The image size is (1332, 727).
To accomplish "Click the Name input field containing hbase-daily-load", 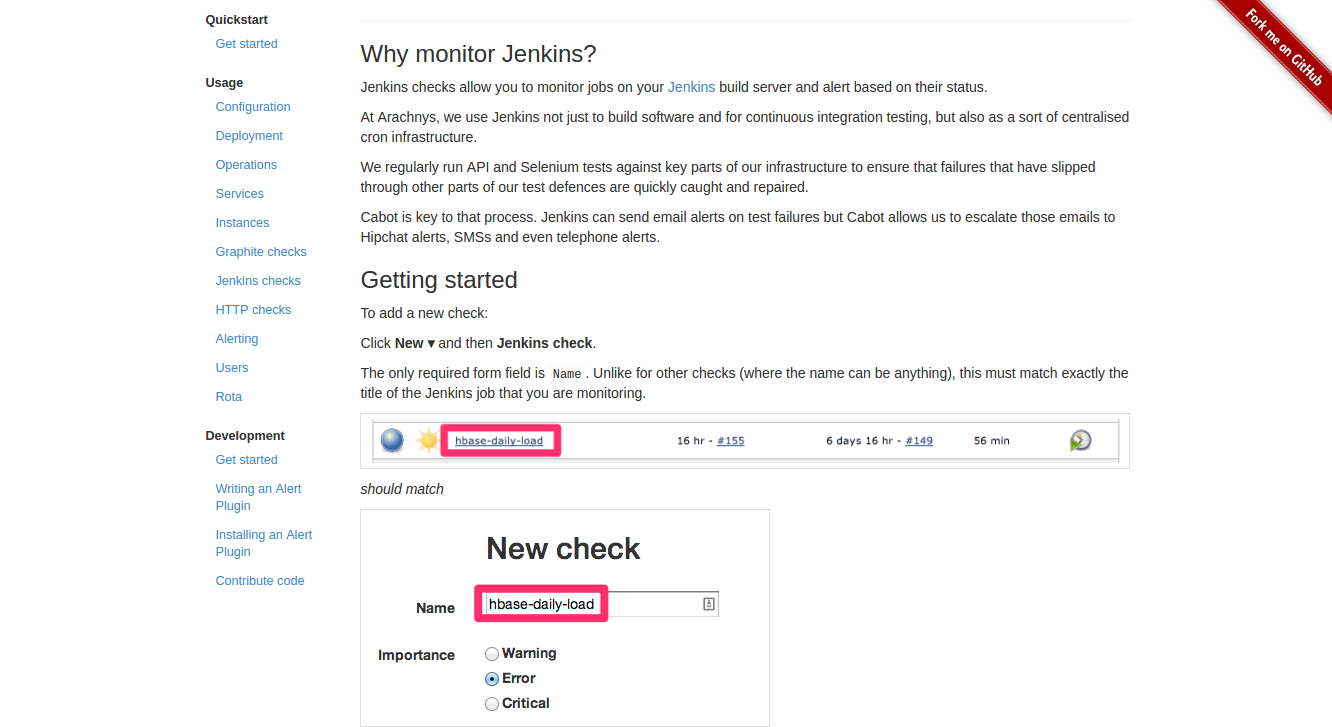I will (601, 604).
